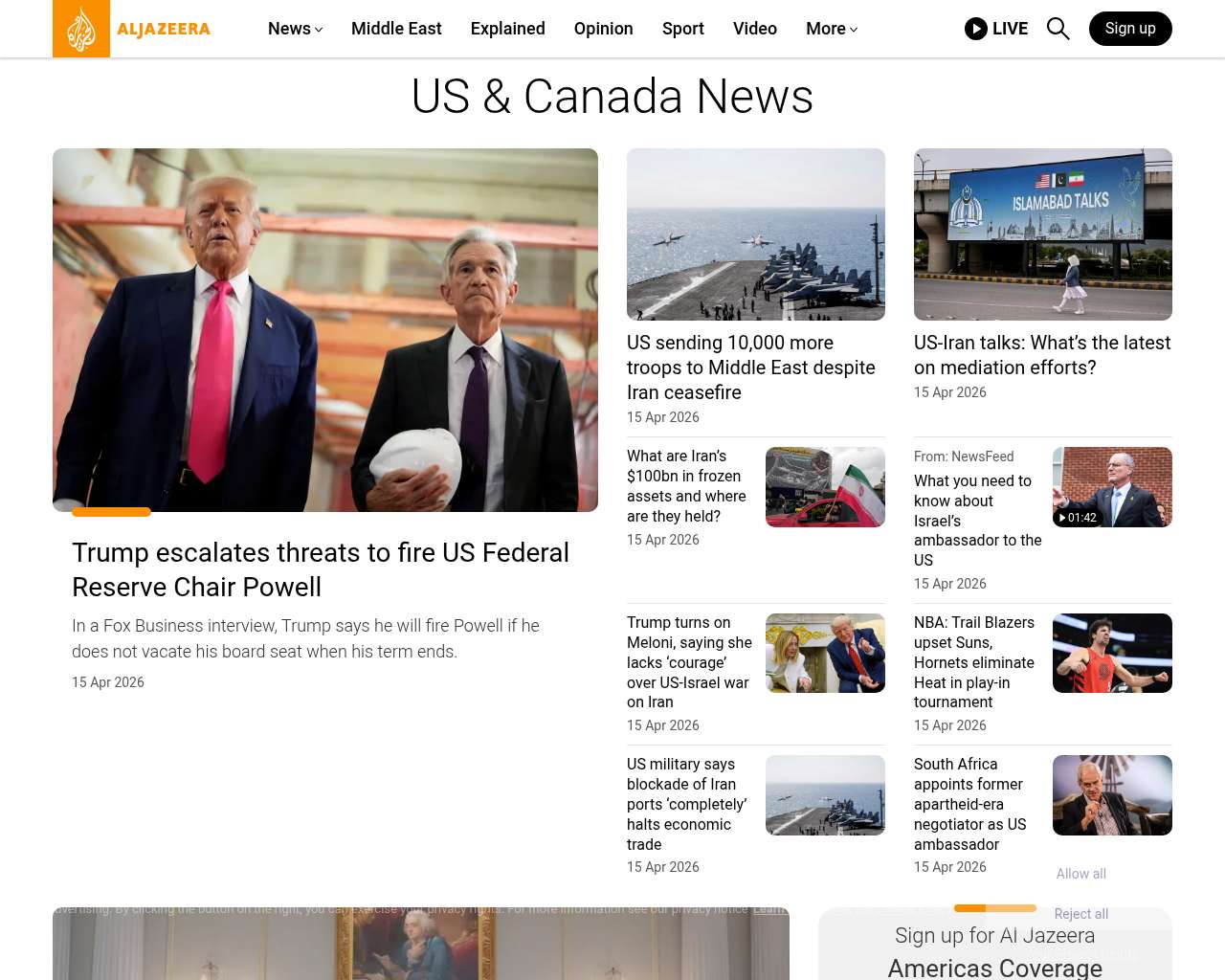The height and width of the screenshot is (980, 1225).
Task: Click the Trail Blazers NBA thumbnail
Action: (1112, 654)
